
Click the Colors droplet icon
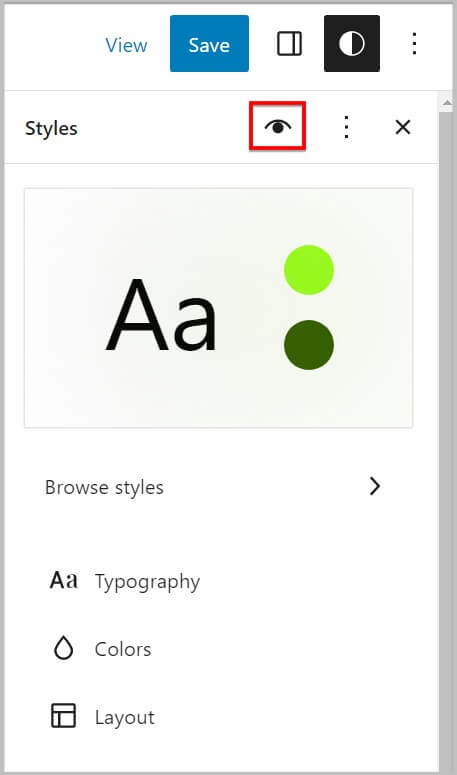point(63,648)
